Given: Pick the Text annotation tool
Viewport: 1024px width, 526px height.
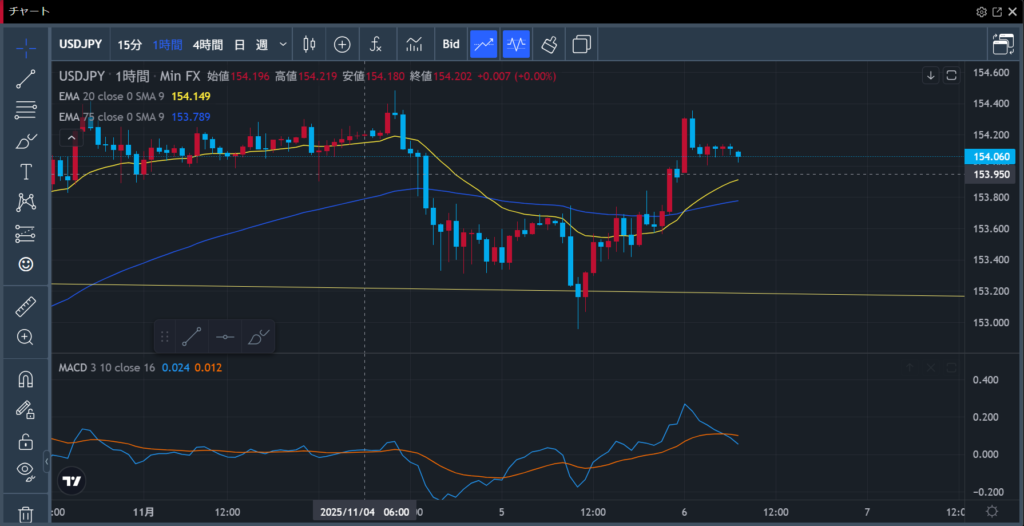Looking at the screenshot, I should (26, 172).
